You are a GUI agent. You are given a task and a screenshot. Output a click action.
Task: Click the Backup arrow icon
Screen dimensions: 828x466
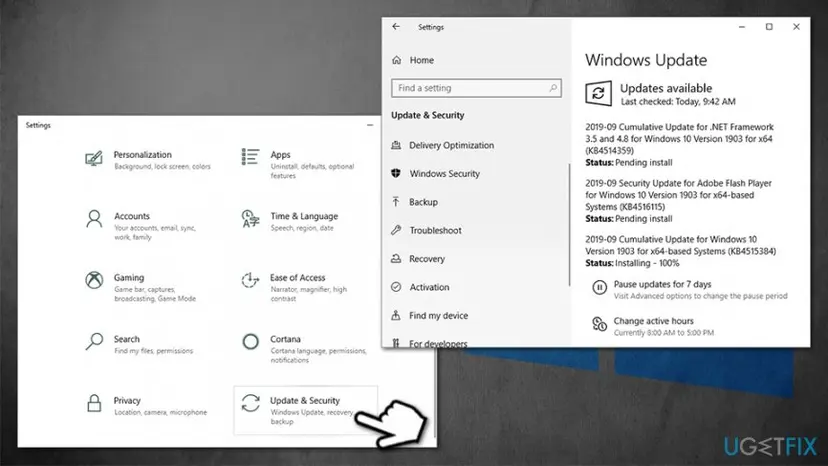click(x=396, y=201)
